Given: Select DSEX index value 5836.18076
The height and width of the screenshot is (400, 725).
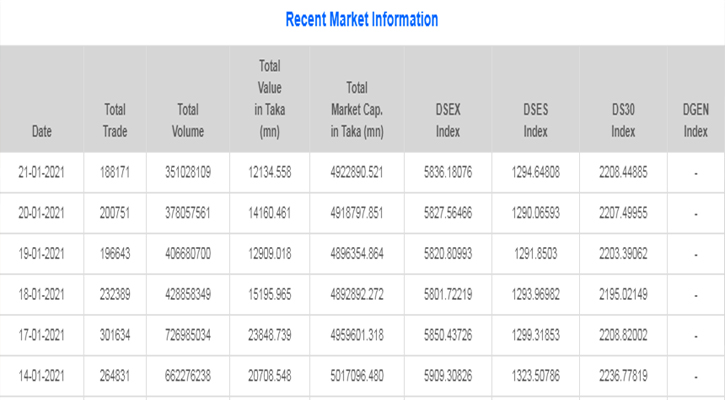Looking at the screenshot, I should tap(448, 173).
